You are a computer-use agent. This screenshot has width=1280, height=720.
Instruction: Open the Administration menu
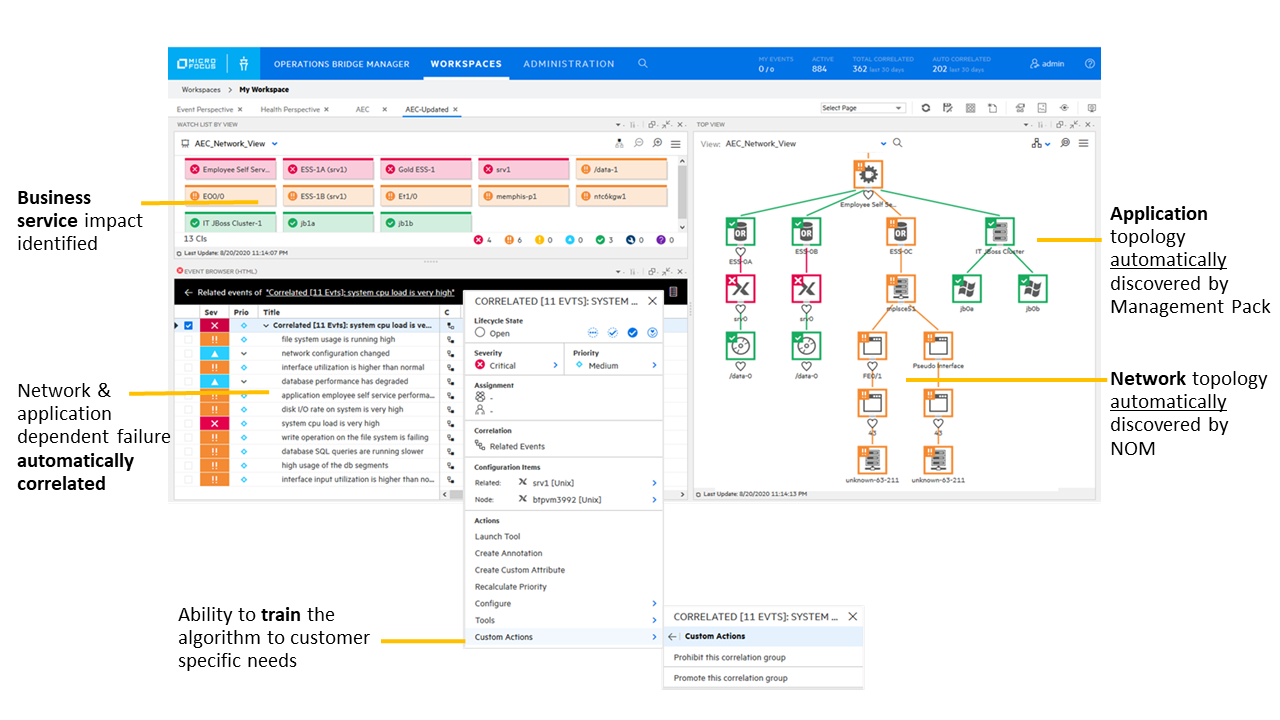pyautogui.click(x=568, y=64)
